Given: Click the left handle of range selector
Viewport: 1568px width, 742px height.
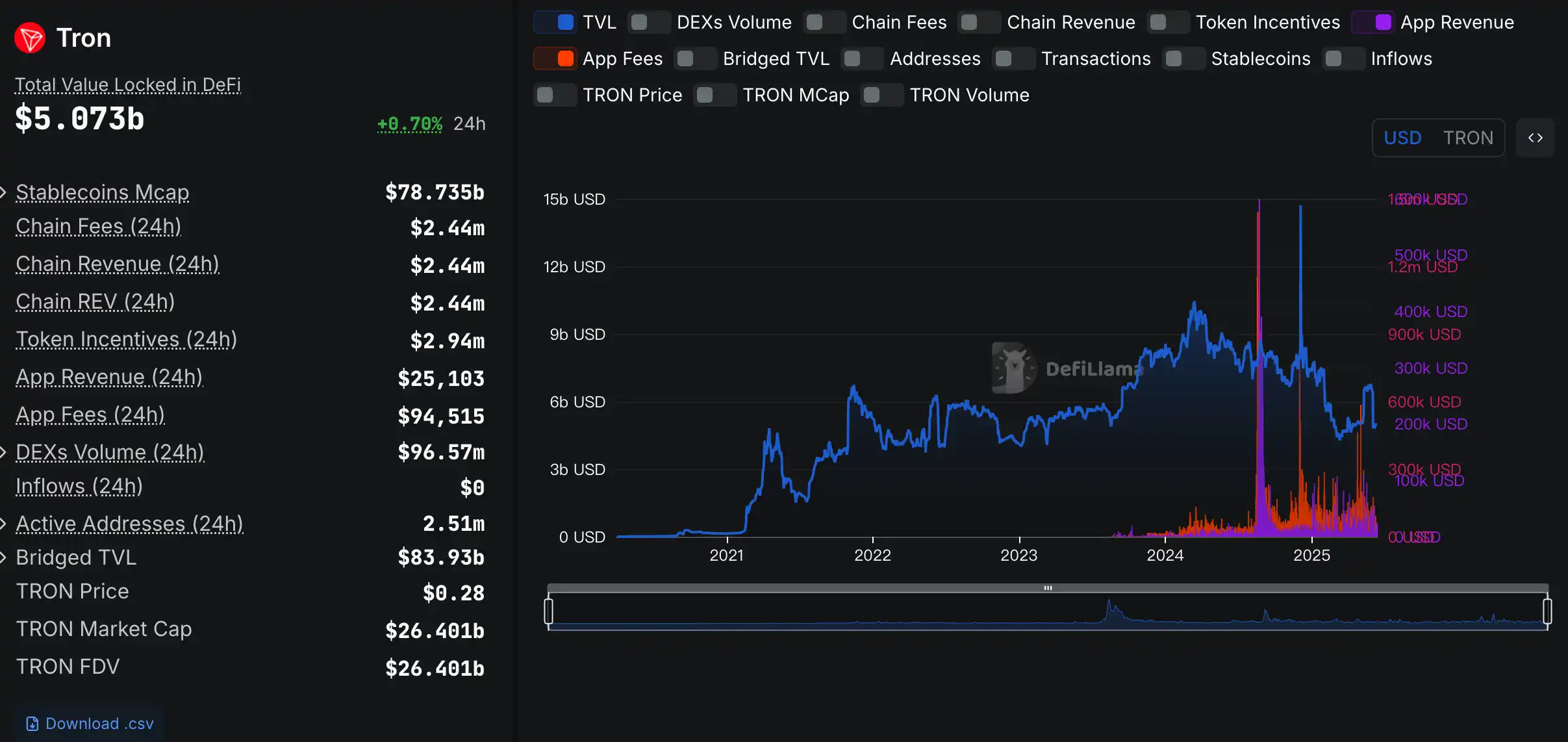Looking at the screenshot, I should 549,611.
